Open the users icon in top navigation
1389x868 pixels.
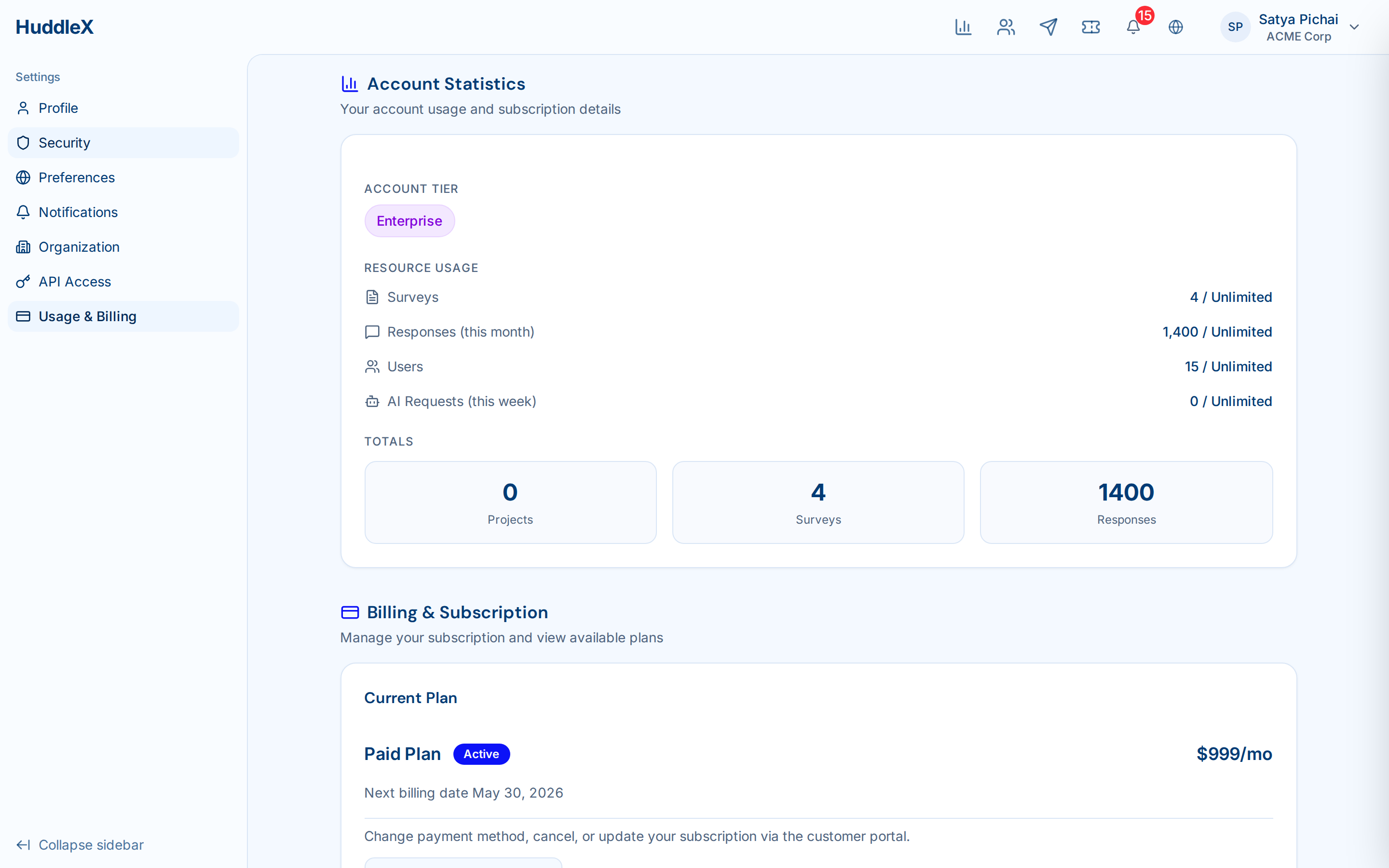pyautogui.click(x=1006, y=27)
